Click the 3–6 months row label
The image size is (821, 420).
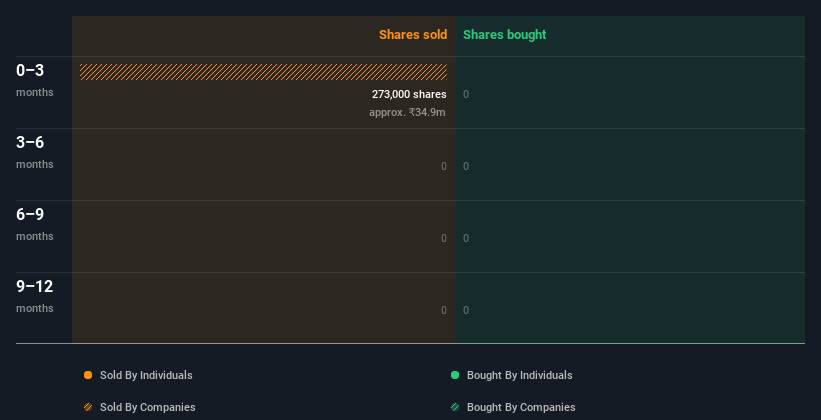(35, 152)
